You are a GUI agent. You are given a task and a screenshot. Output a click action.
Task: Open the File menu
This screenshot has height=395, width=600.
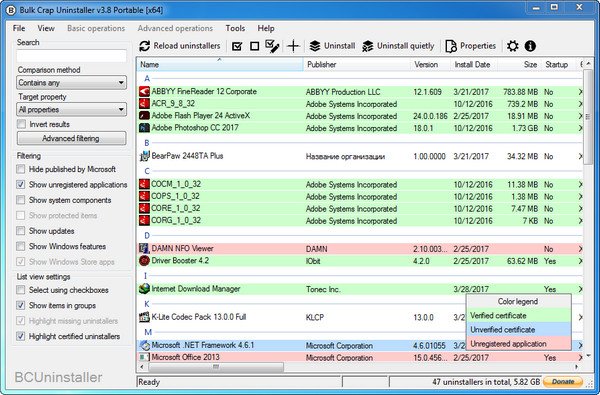(19, 28)
